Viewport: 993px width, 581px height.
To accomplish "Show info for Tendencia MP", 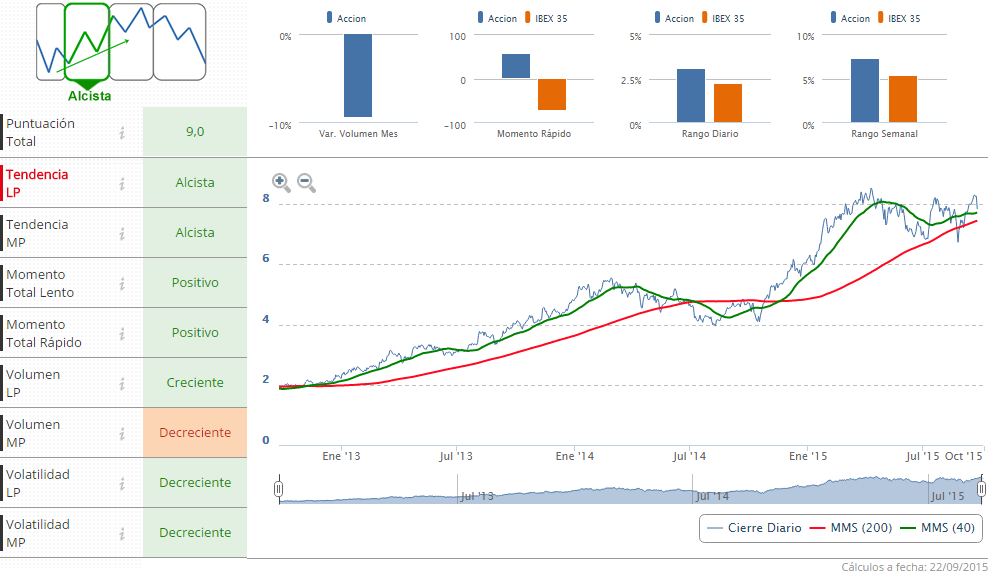I will coord(122,233).
